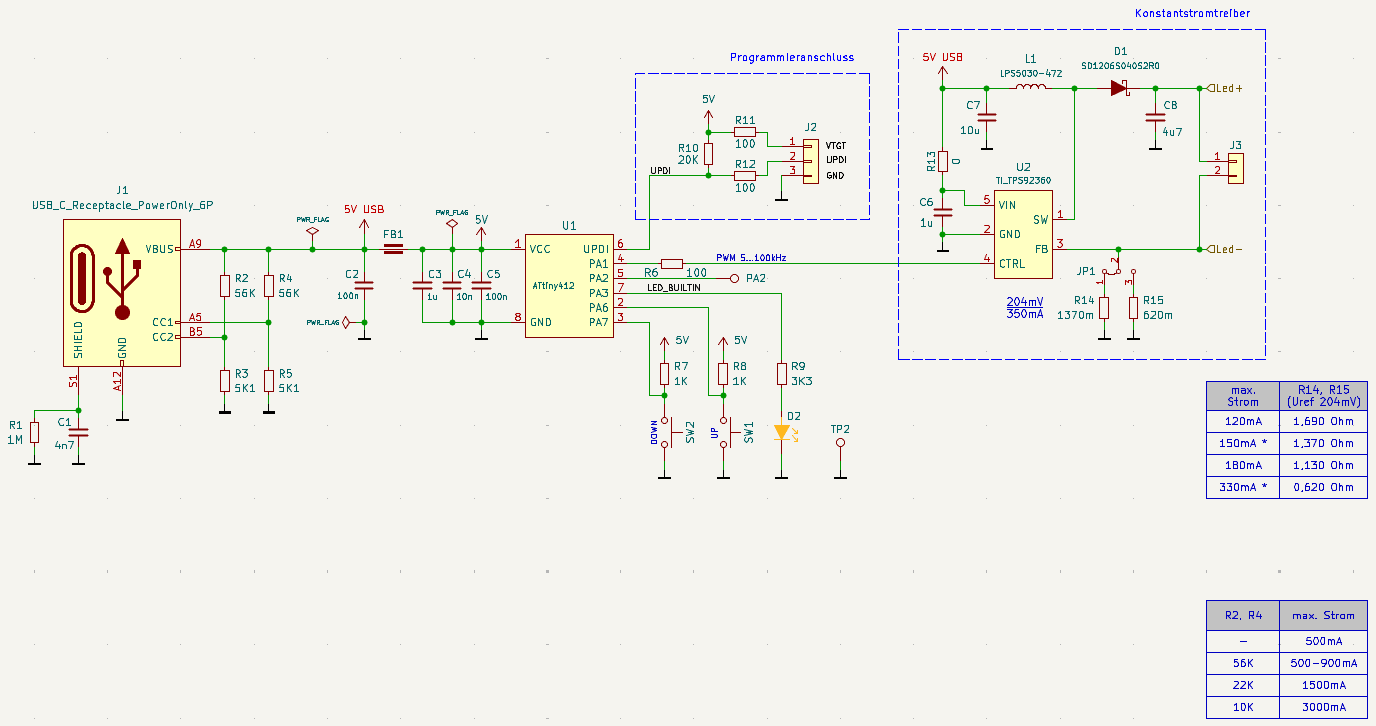Select the ATtiny412 microcontroller symbol U1
Viewport: 1376px width, 726px height.
click(569, 286)
